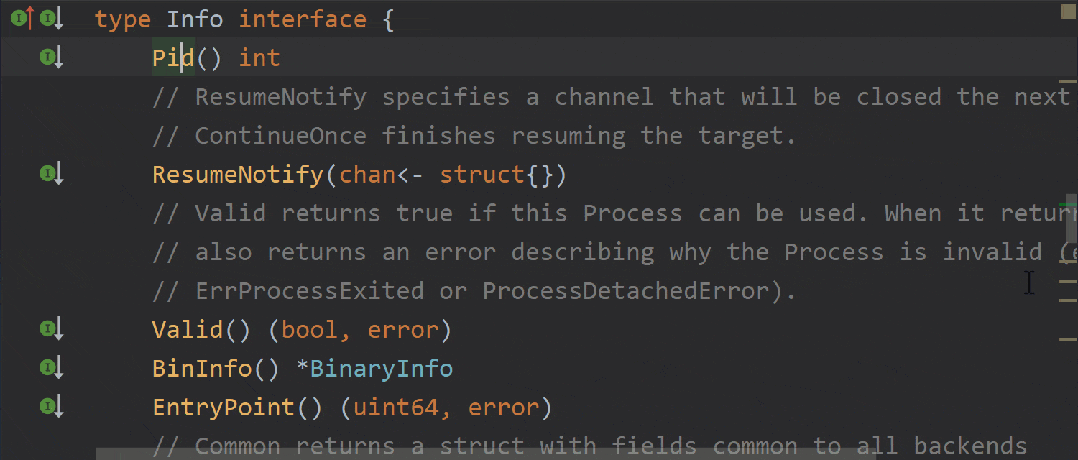Click the Info interface name

coord(195,20)
